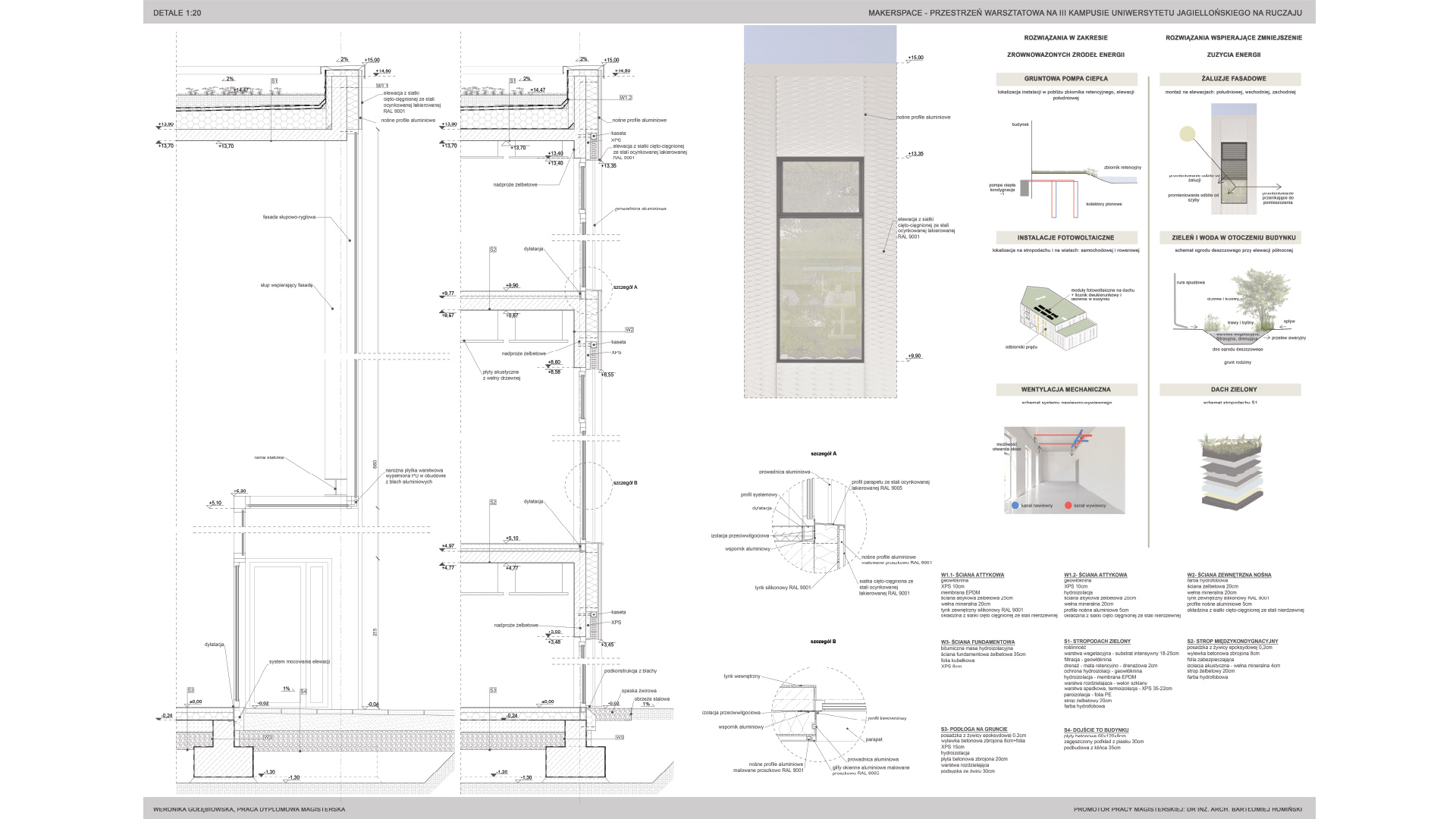
Task: Click the facade window elevation rendering
Action: click(x=820, y=258)
